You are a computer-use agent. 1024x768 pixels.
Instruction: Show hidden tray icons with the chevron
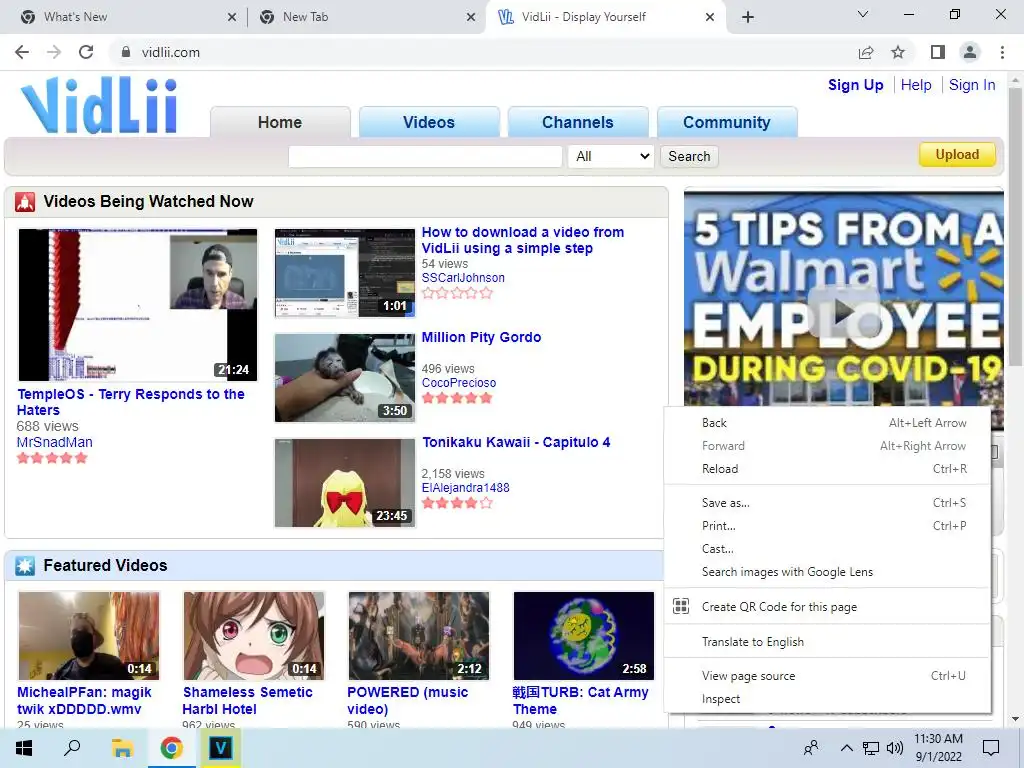[846, 748]
